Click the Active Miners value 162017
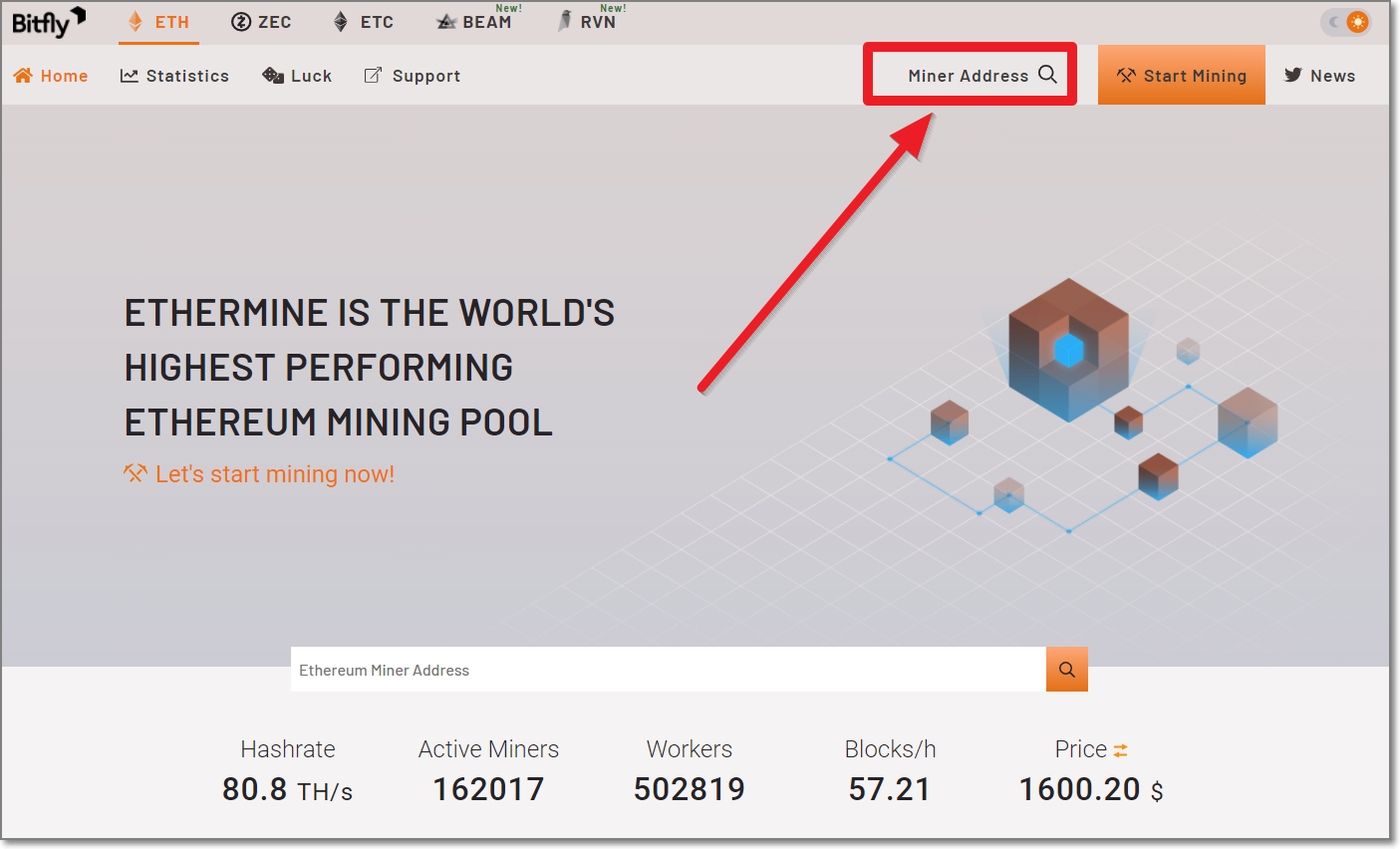Viewport: 1400px width, 849px height. coord(488,790)
